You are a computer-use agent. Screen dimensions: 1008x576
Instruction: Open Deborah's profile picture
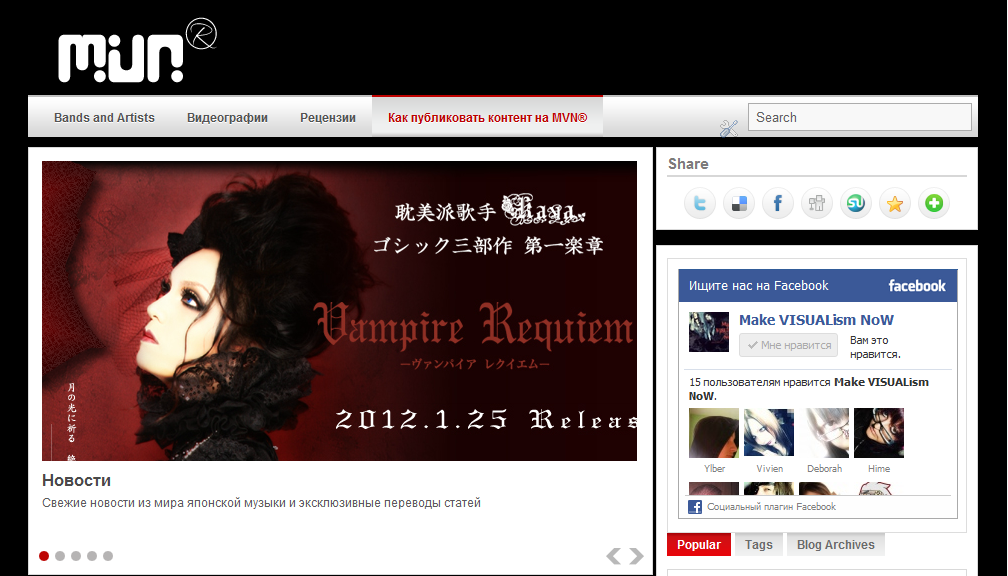point(824,433)
